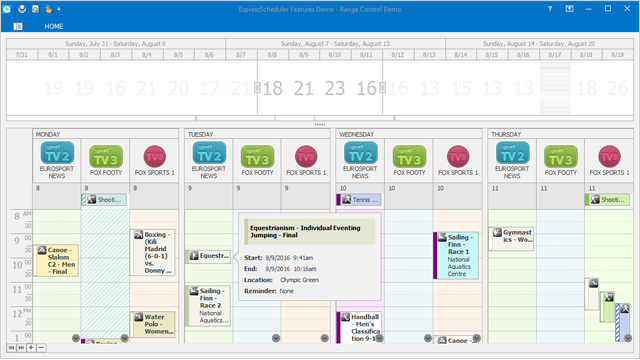Image resolution: width=640 pixels, height=360 pixels.
Task: Toggle the ribbon display options button
Action: [569, 9]
